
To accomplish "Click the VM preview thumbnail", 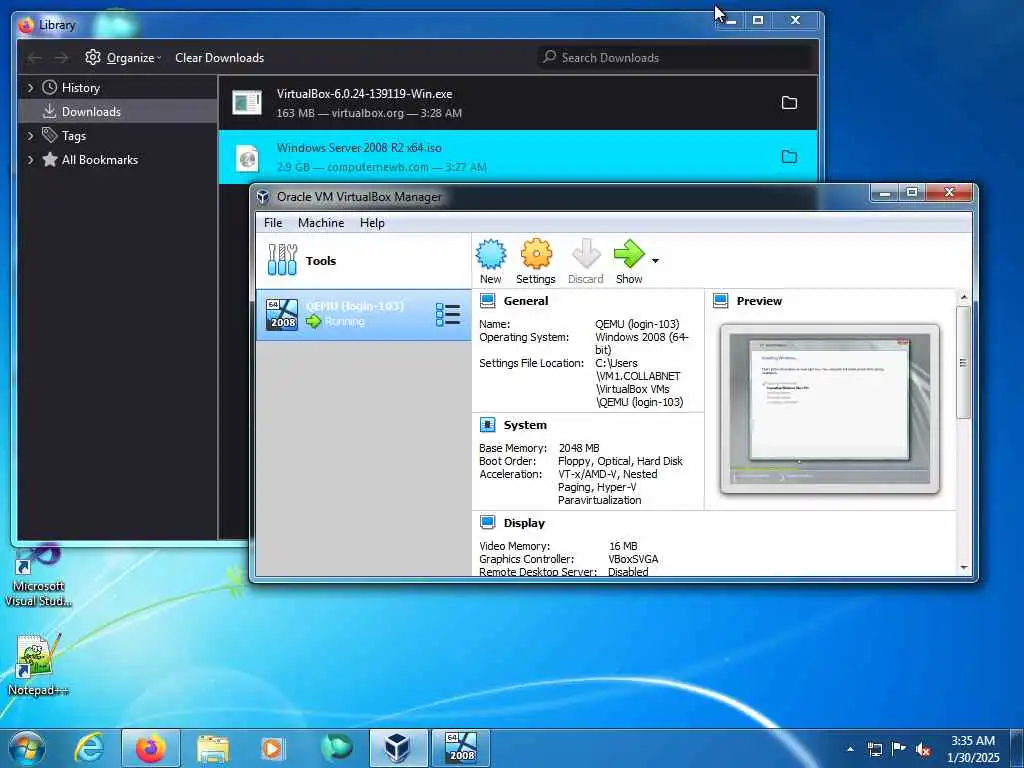I will (x=829, y=409).
